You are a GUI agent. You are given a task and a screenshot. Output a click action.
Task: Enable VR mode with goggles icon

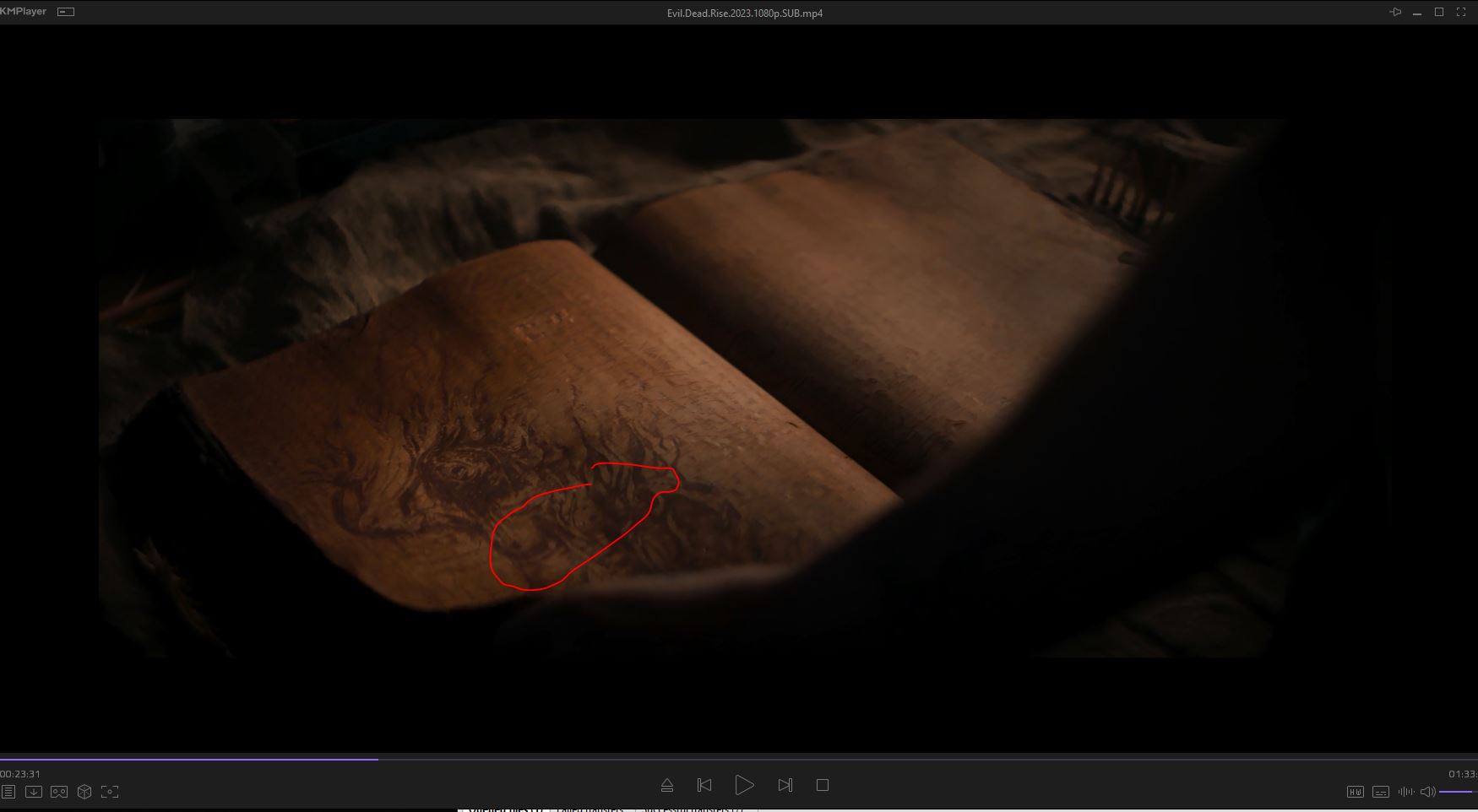(59, 792)
